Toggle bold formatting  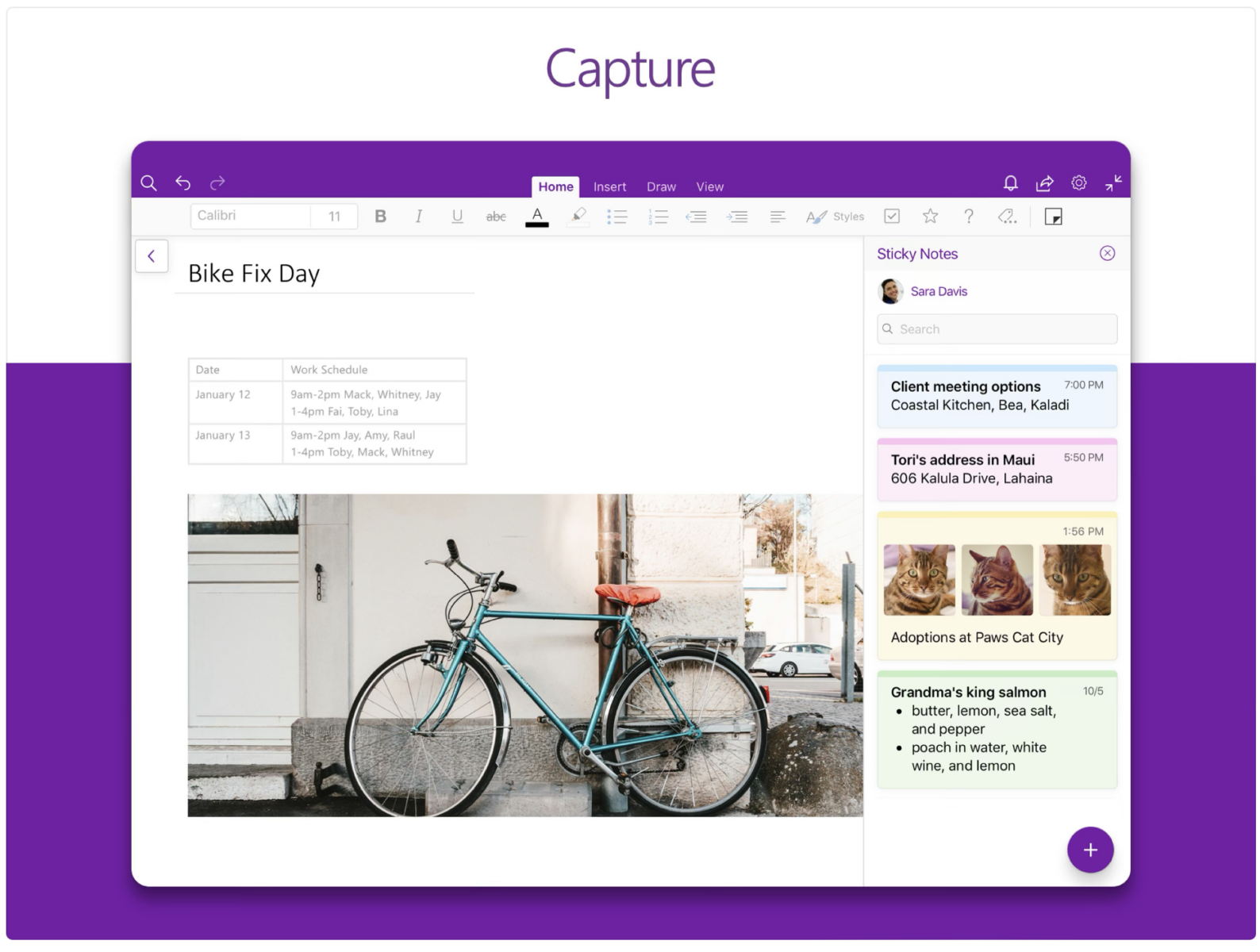(x=380, y=216)
